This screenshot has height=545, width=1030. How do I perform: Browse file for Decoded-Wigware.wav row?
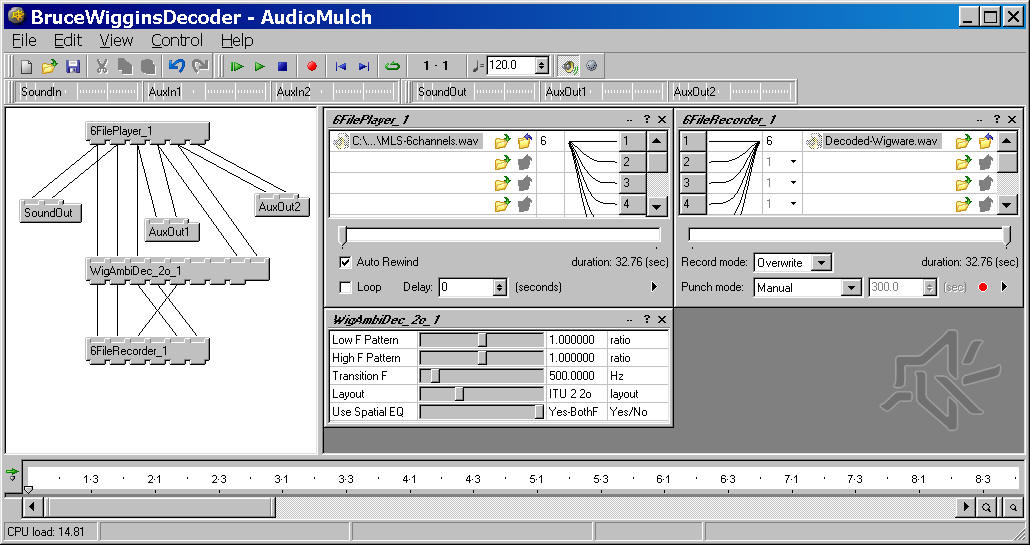pyautogui.click(x=963, y=141)
